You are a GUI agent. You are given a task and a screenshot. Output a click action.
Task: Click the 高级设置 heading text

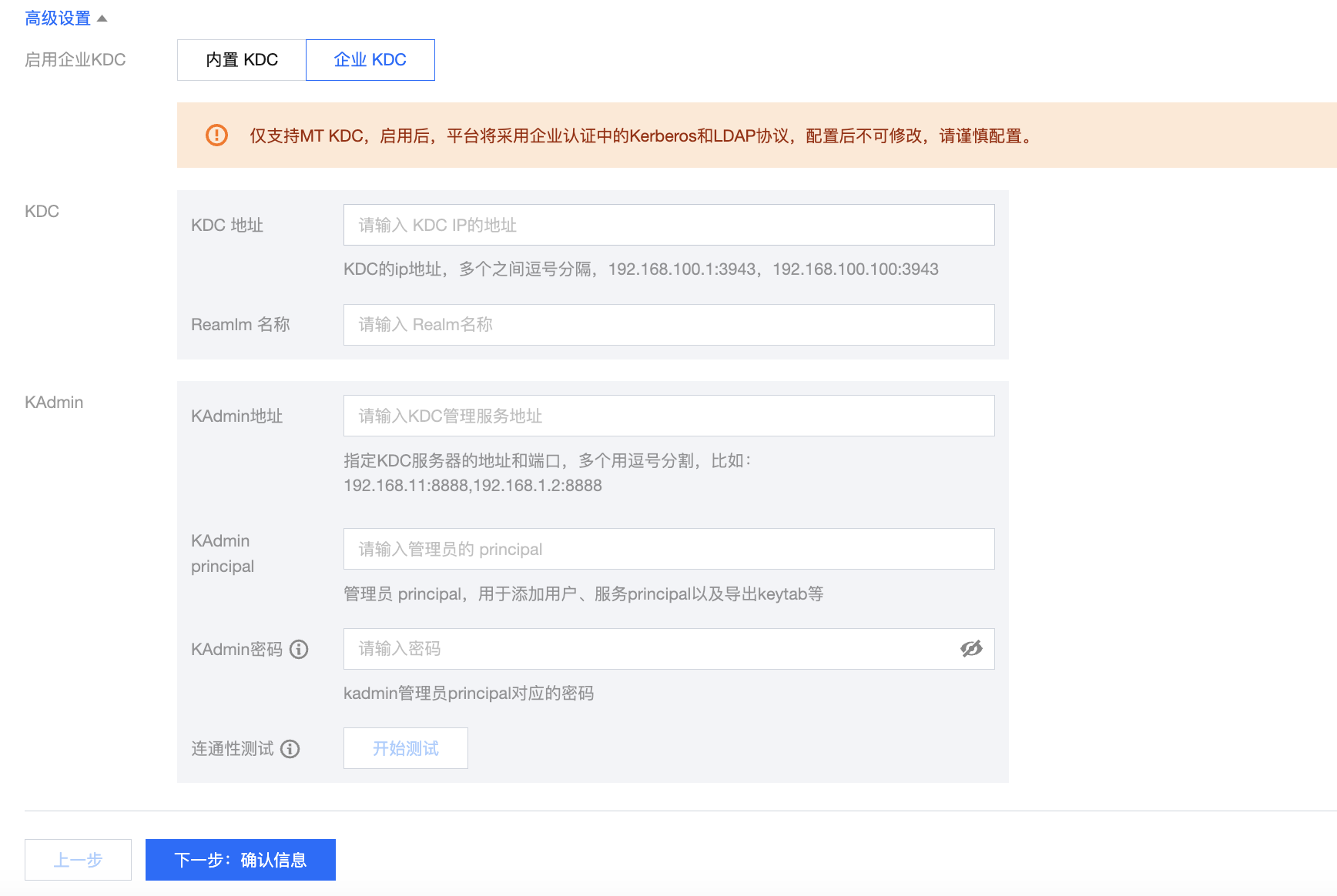pos(58,18)
